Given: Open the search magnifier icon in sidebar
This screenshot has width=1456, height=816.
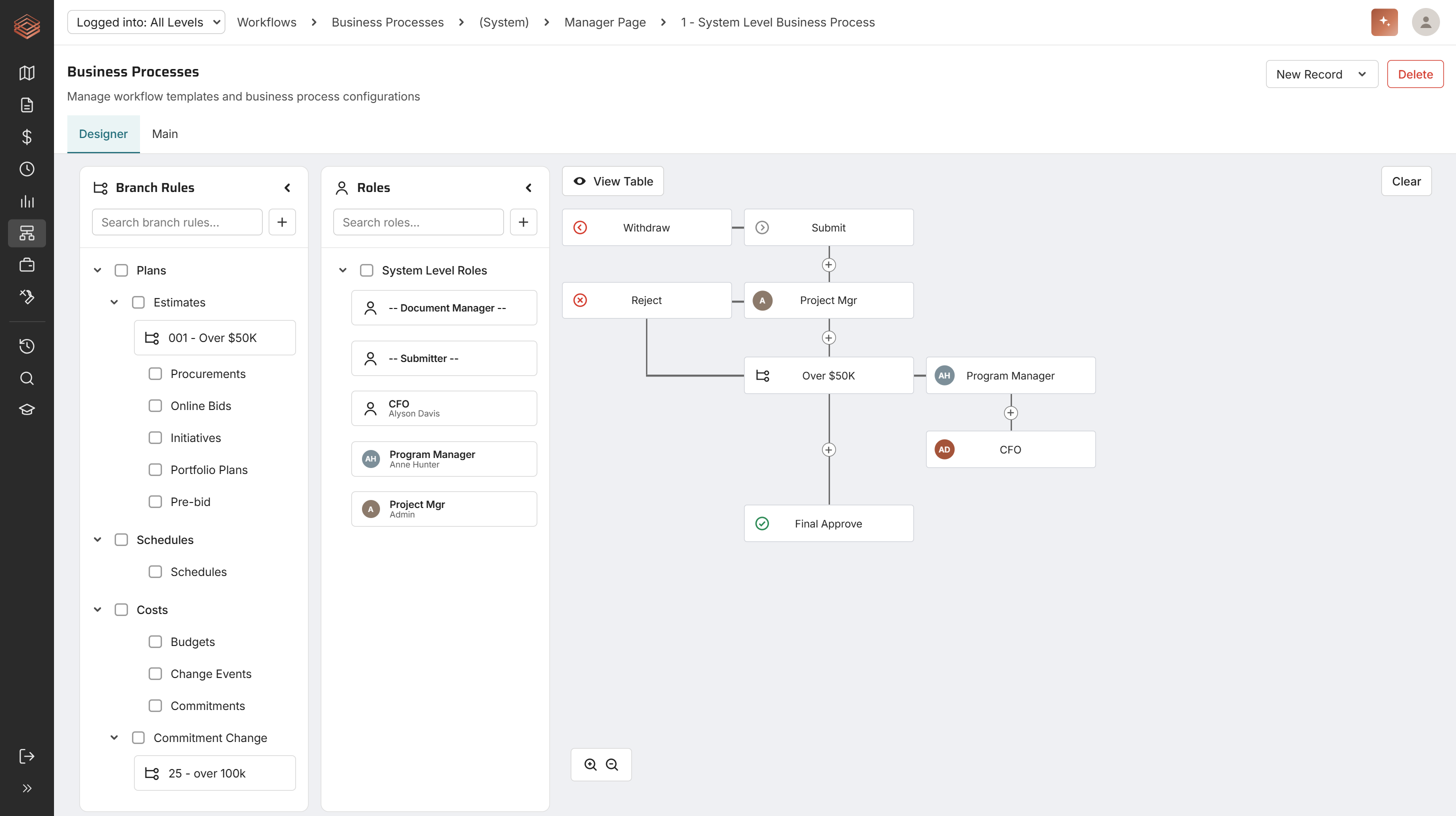Looking at the screenshot, I should [x=26, y=378].
